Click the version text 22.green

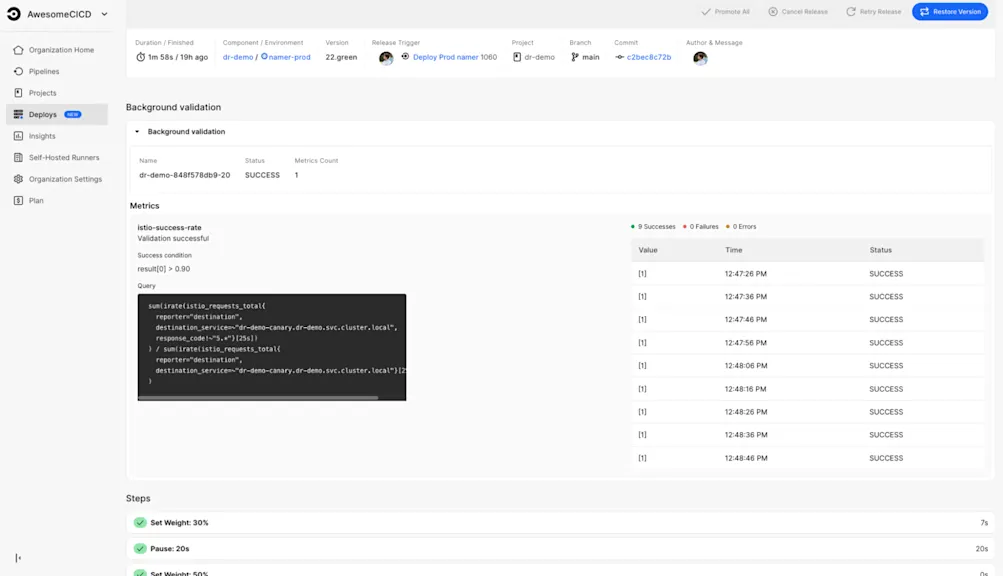(341, 57)
